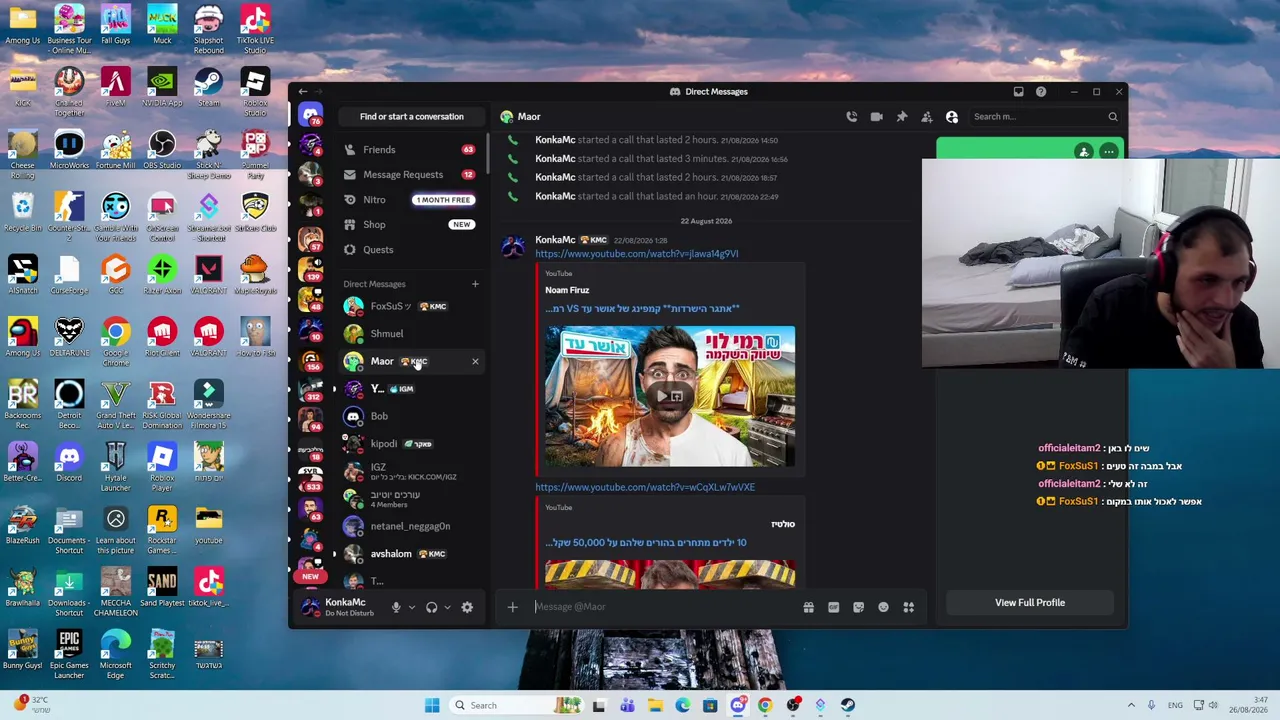Go to Discord home Direct Messages button
Viewport: 1280px width, 720px height.
pos(311,116)
